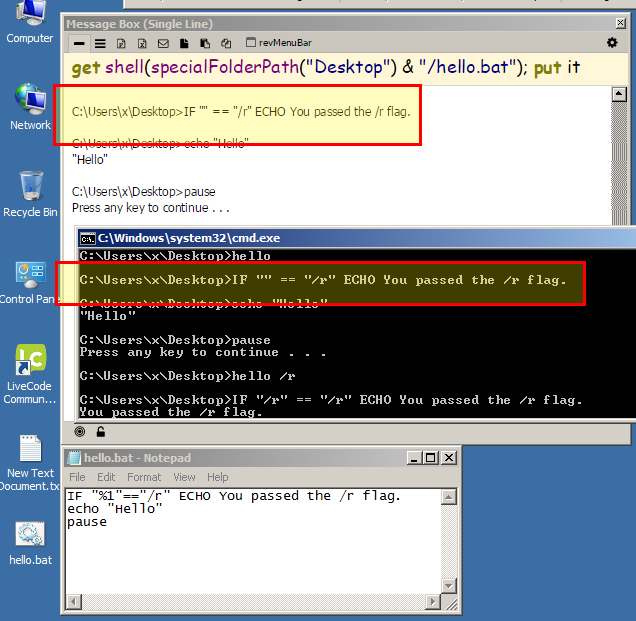636x621 pixels.
Task: Toggle the lock icon at Message Box bottom
Action: point(101,432)
